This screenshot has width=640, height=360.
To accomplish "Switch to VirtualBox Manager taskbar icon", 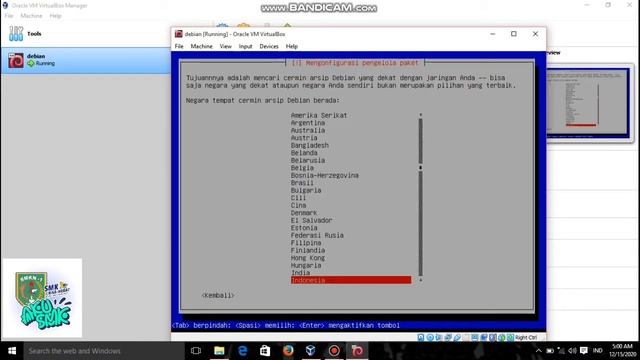I will pos(311,351).
